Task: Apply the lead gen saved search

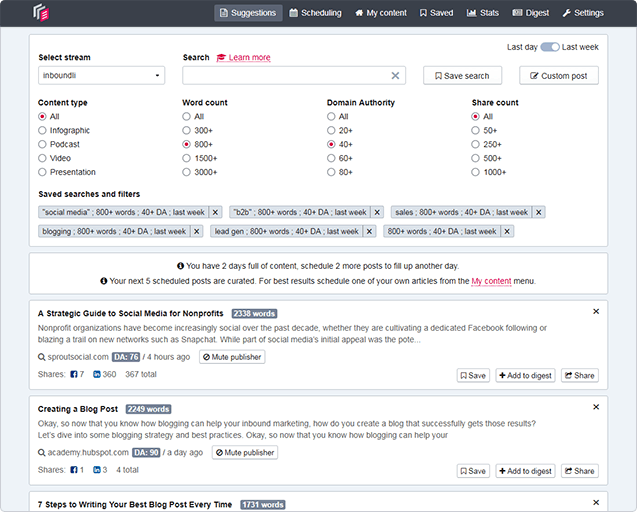Action: coord(286,231)
